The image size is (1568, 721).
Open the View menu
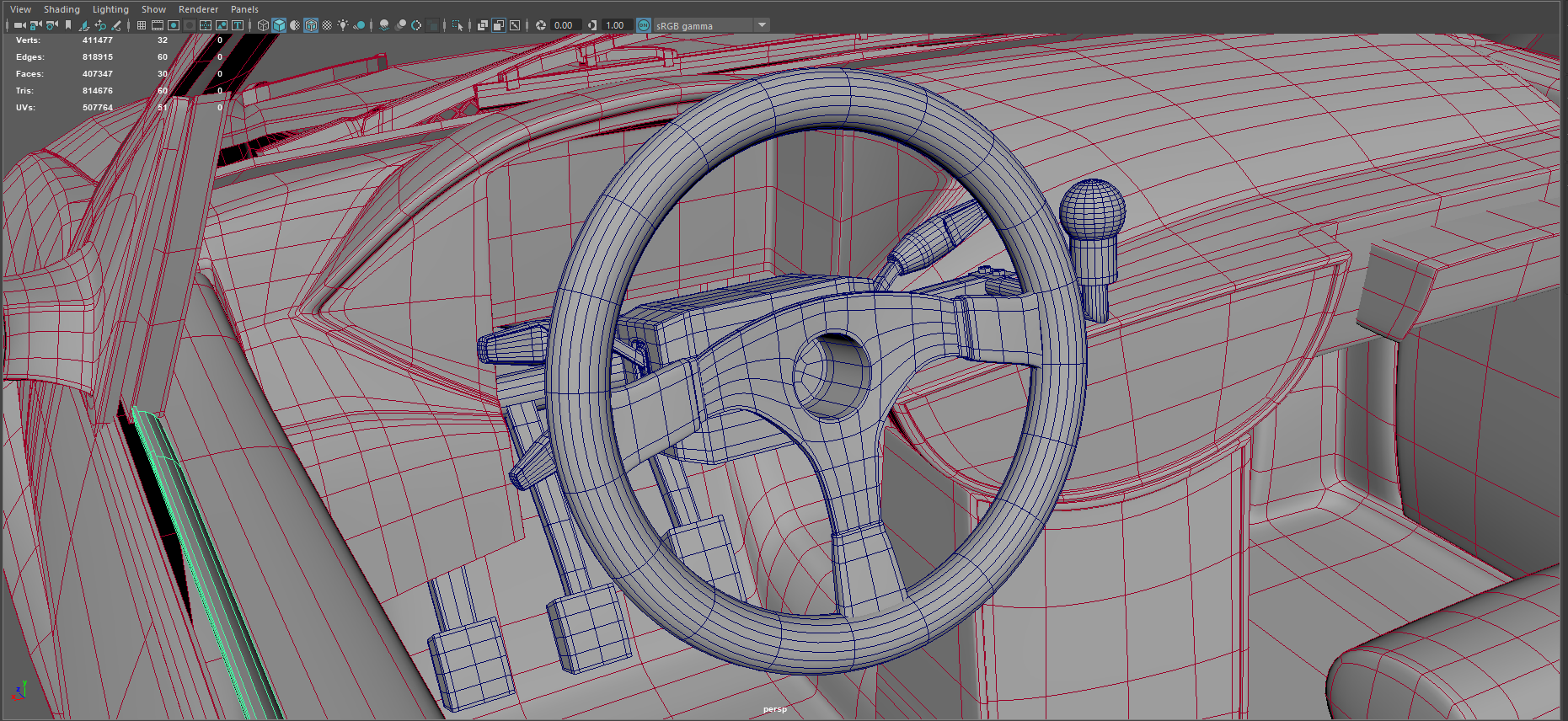coord(20,9)
